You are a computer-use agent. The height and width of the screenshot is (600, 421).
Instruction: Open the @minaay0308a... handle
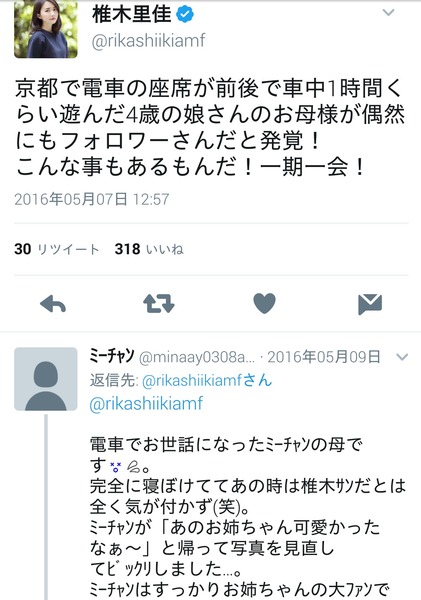coord(197,357)
